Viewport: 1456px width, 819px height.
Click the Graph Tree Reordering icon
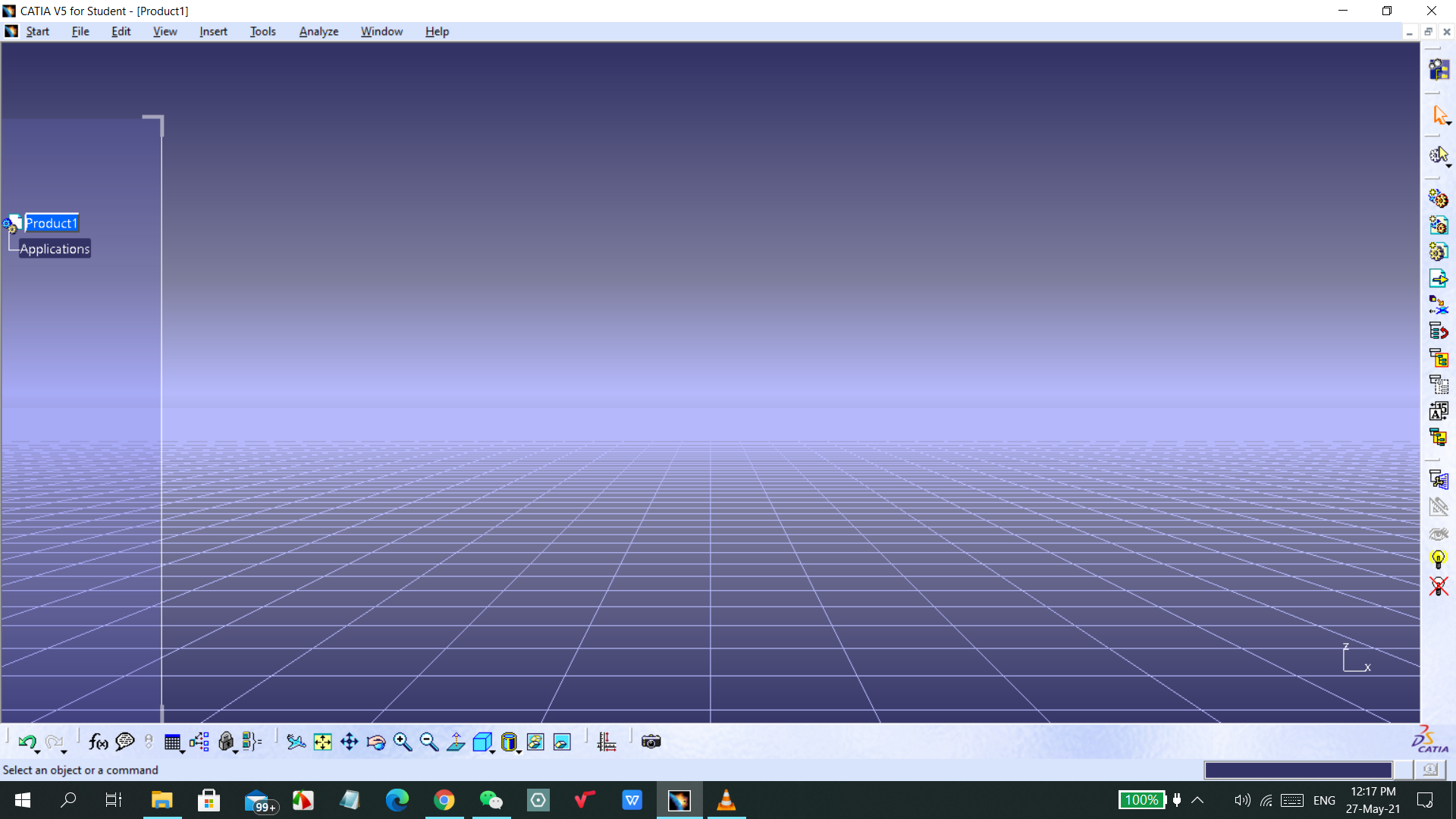coord(1439,331)
